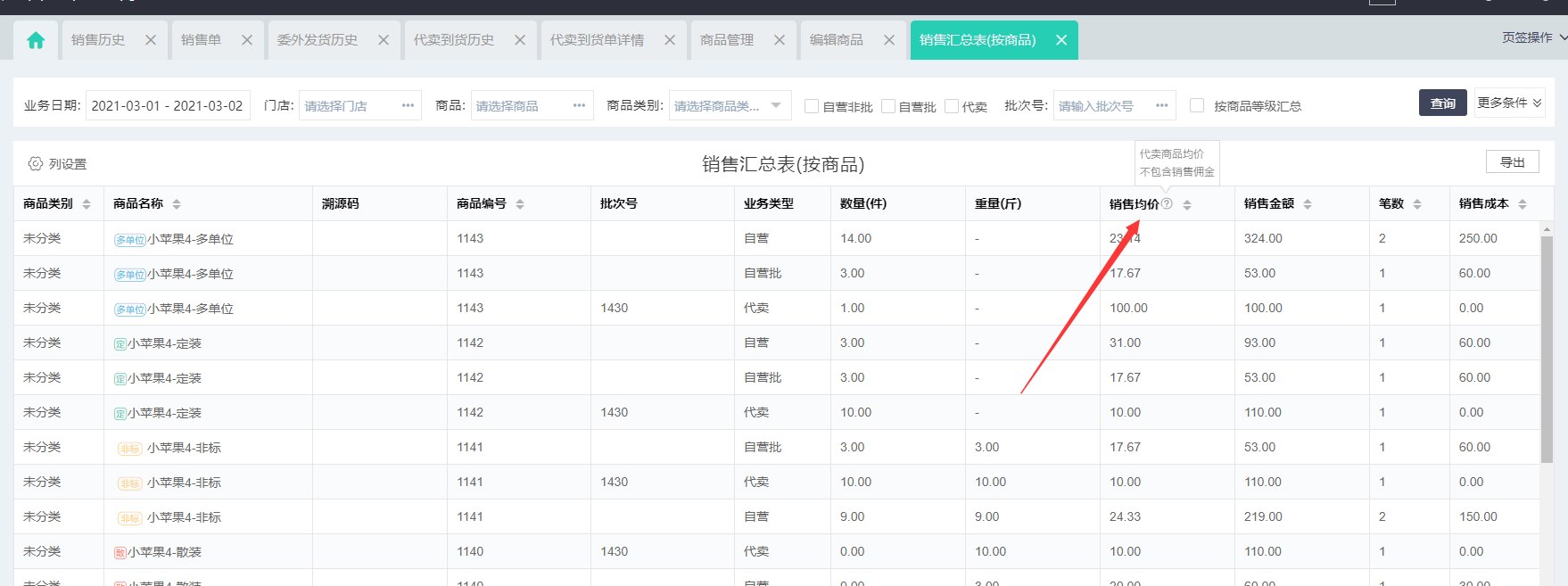Sort by 商品类别 column arrows
Viewport: 1568px width, 586px height.
pos(87,204)
